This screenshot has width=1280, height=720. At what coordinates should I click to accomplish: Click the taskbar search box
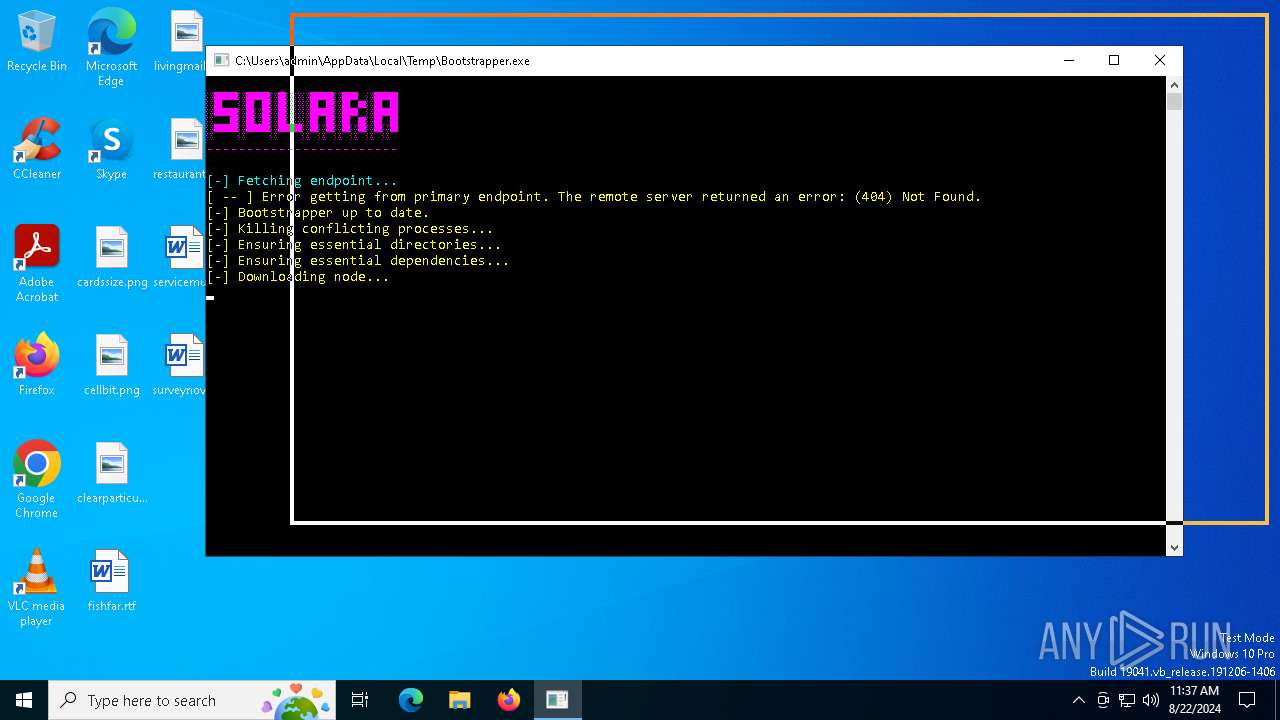(192, 700)
